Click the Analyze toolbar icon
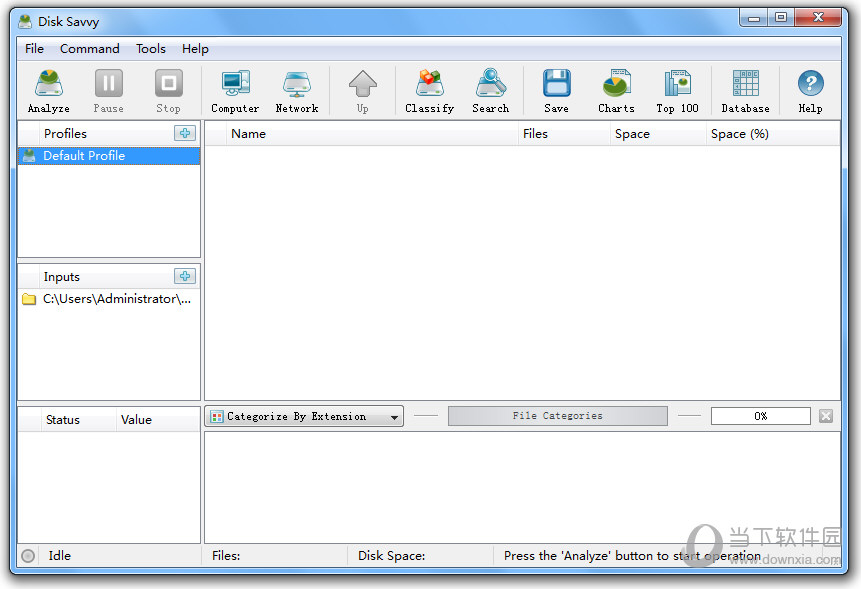Image resolution: width=861 pixels, height=589 pixels. tap(48, 90)
